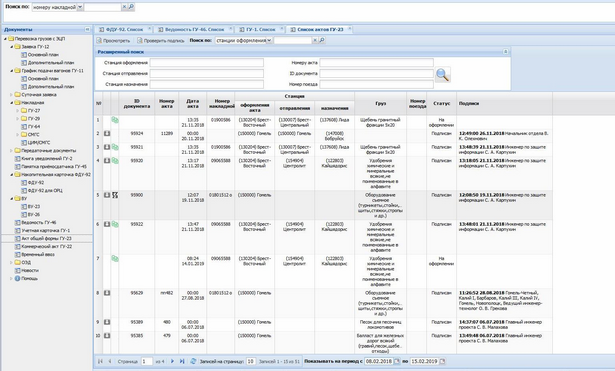
Task: Collapse the Накладная folder
Action: point(12,103)
